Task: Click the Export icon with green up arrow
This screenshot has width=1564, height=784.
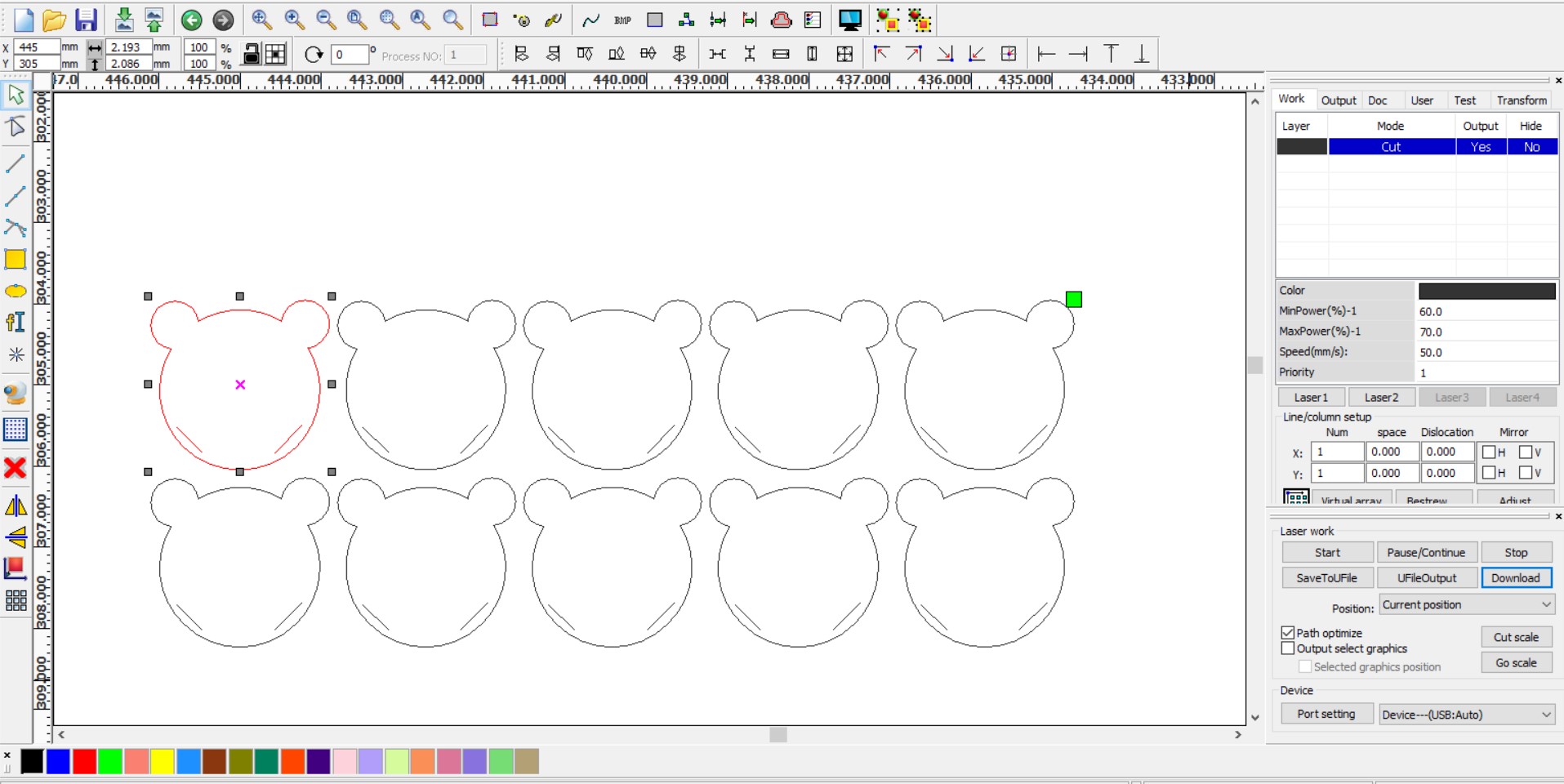Action: pos(154,20)
